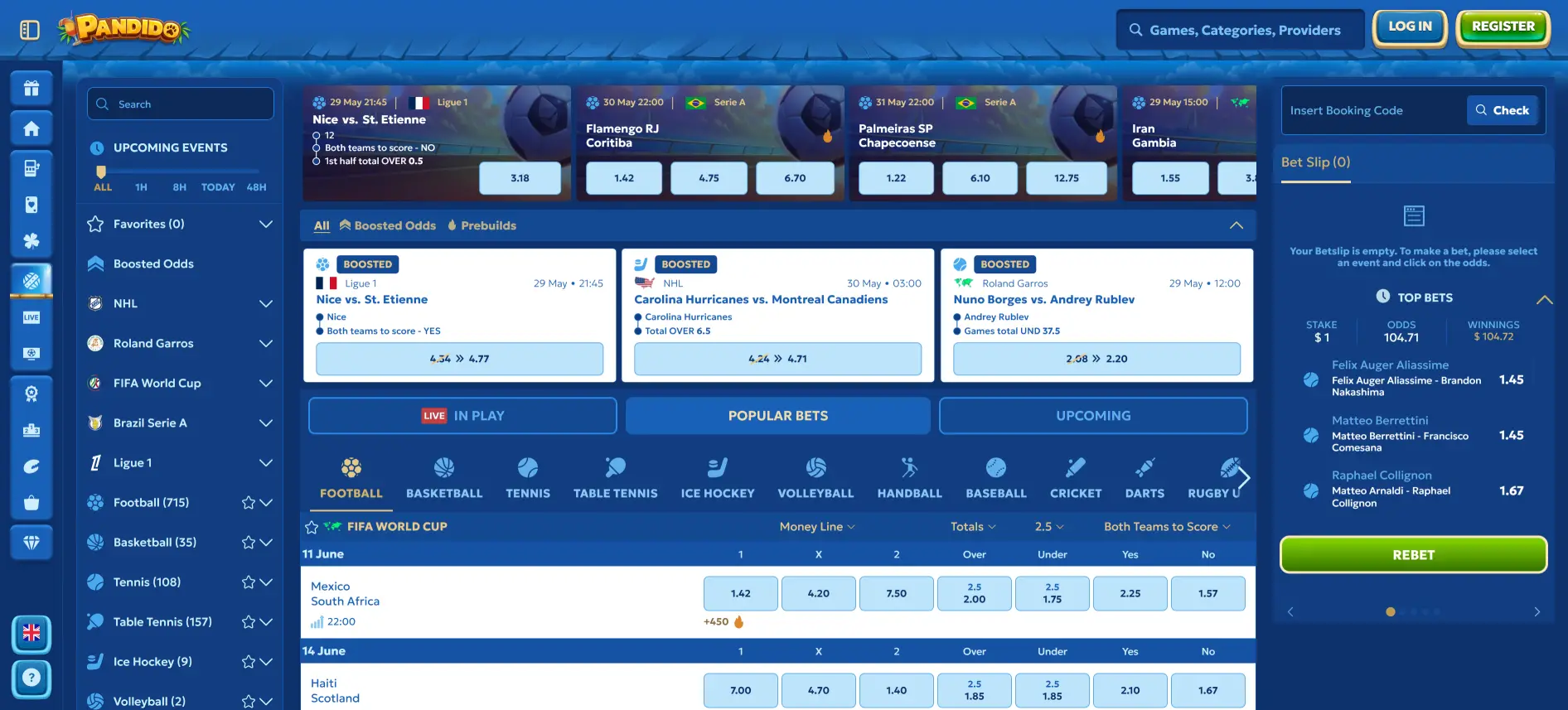Switch to the IN PLAY tab

tap(462, 416)
